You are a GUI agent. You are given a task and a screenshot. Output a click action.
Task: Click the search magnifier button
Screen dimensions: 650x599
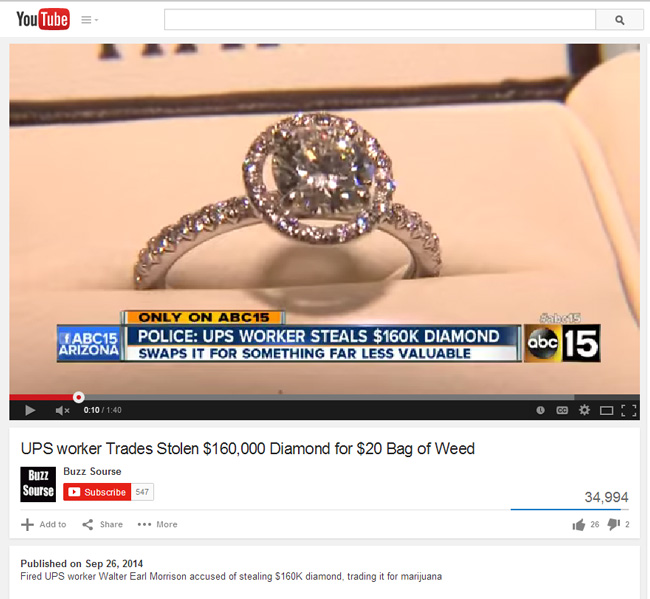[x=619, y=20]
